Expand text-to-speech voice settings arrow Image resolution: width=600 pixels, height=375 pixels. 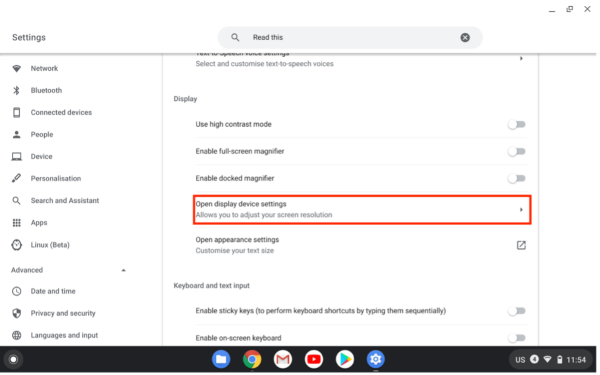pyautogui.click(x=521, y=59)
